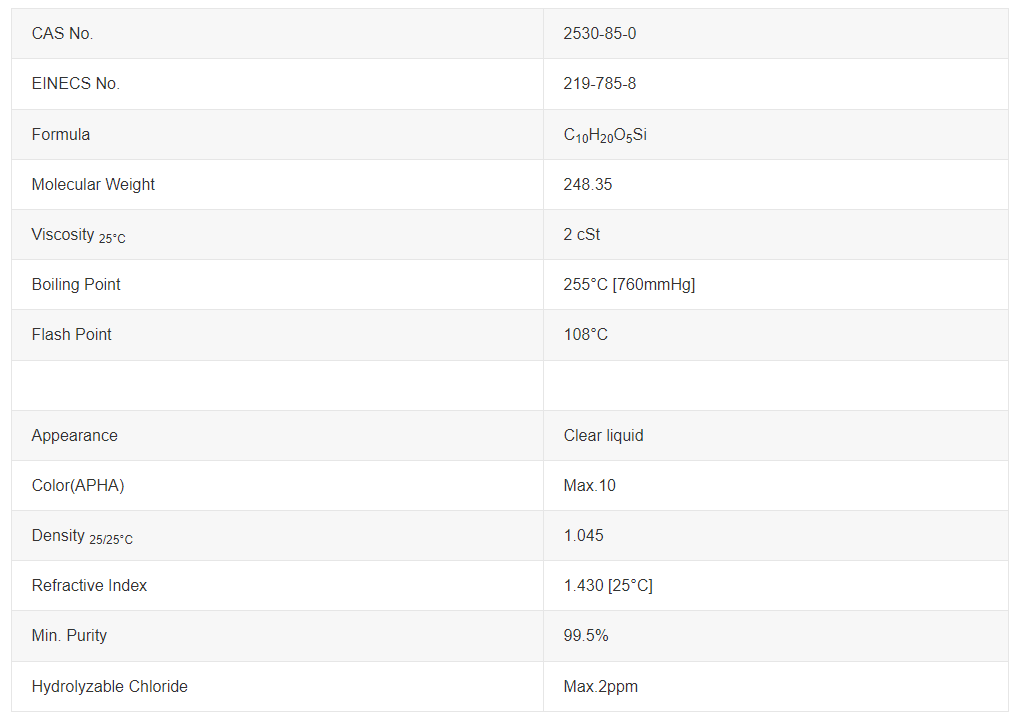The image size is (1021, 721).
Task: Select the C10H20O5Si formula text
Action: 605,135
